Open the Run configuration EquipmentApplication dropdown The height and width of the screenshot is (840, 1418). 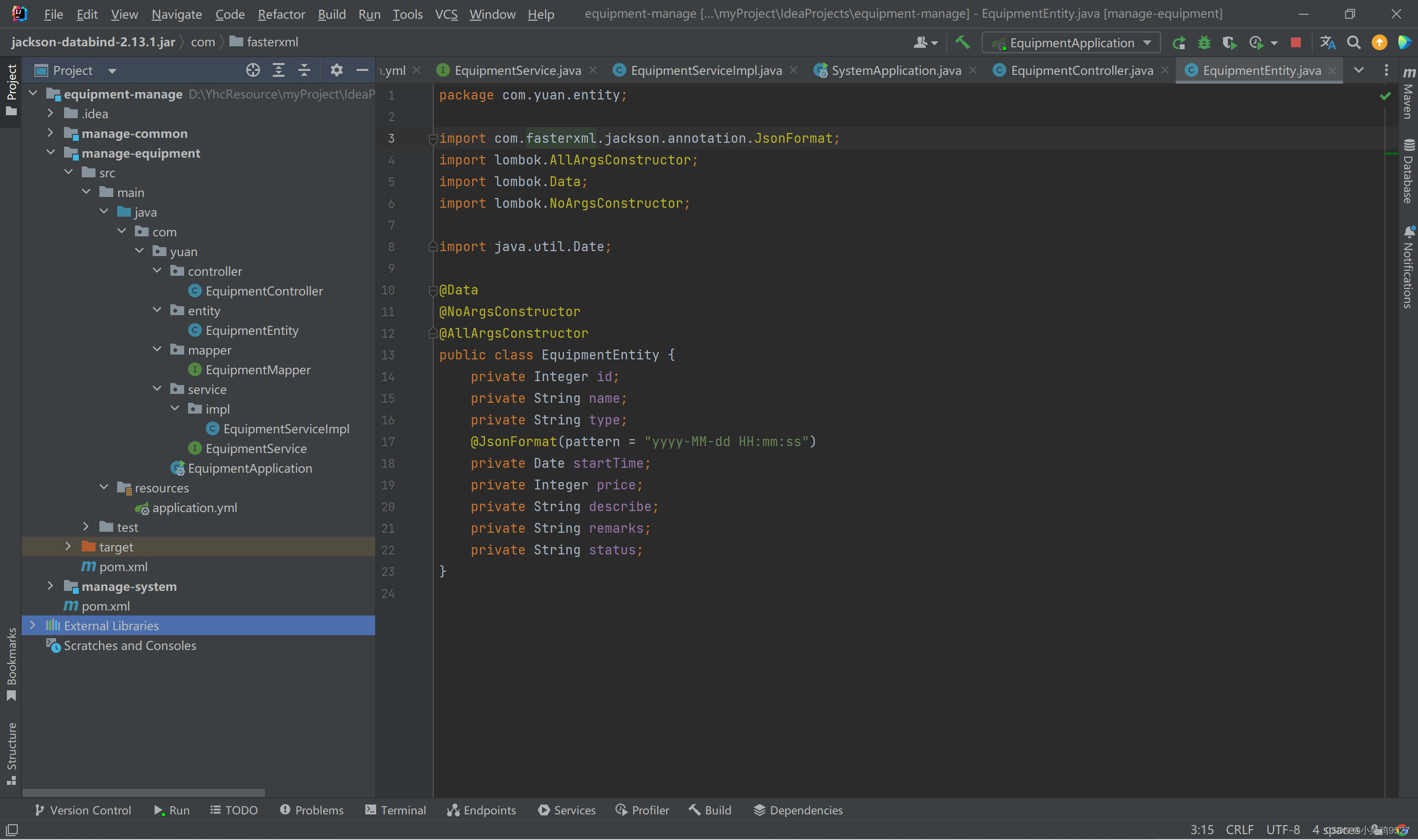coord(1071,43)
